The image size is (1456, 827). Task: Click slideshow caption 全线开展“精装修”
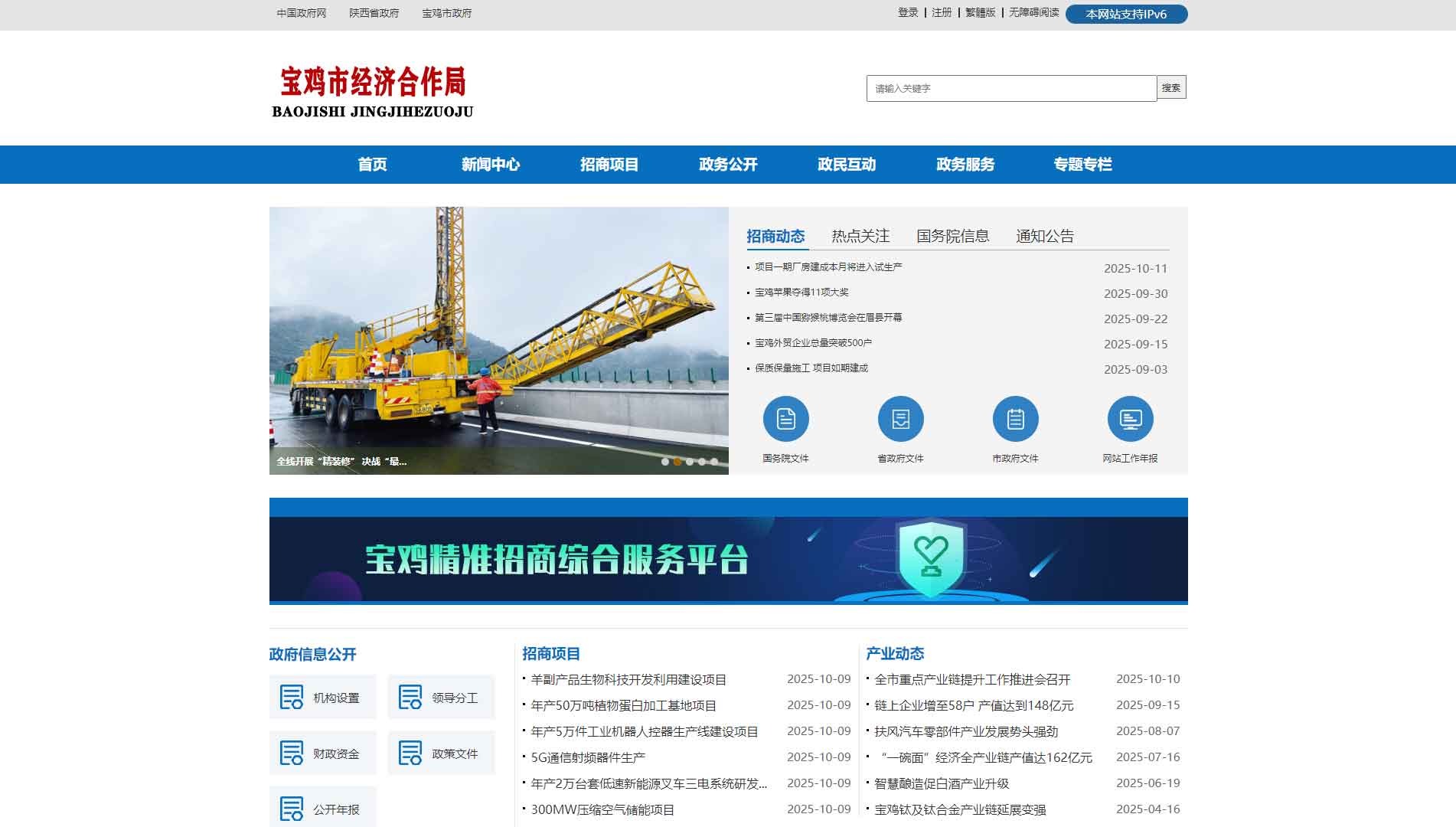point(341,462)
